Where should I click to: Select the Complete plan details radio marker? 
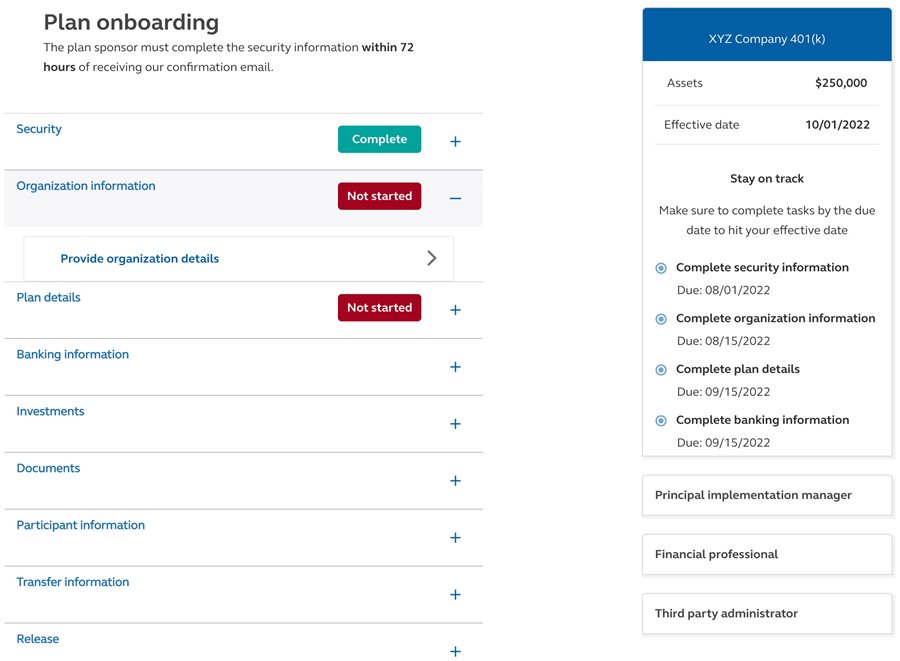pyautogui.click(x=660, y=369)
